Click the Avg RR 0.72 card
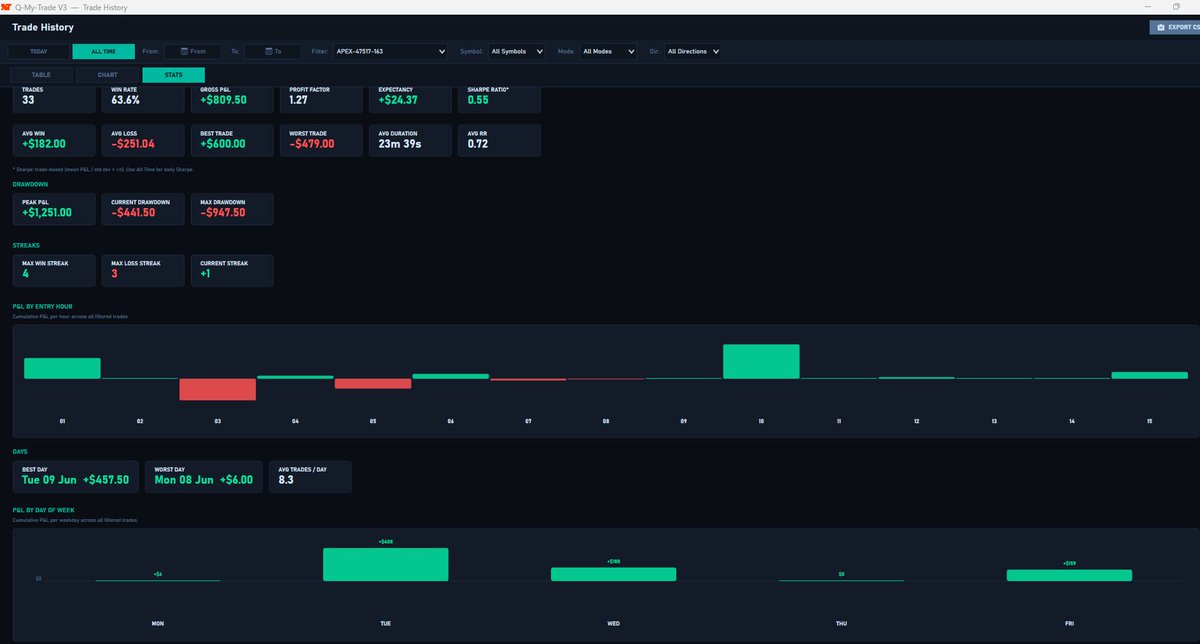Viewport: 1200px width, 644px height. [x=499, y=140]
